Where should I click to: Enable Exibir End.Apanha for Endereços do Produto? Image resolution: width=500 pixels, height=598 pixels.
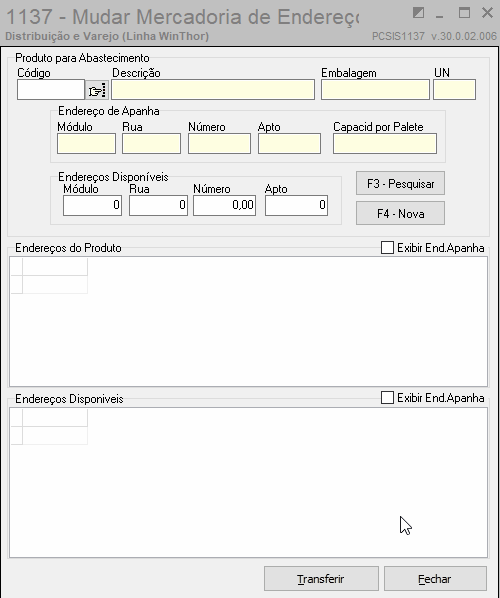tap(387, 248)
